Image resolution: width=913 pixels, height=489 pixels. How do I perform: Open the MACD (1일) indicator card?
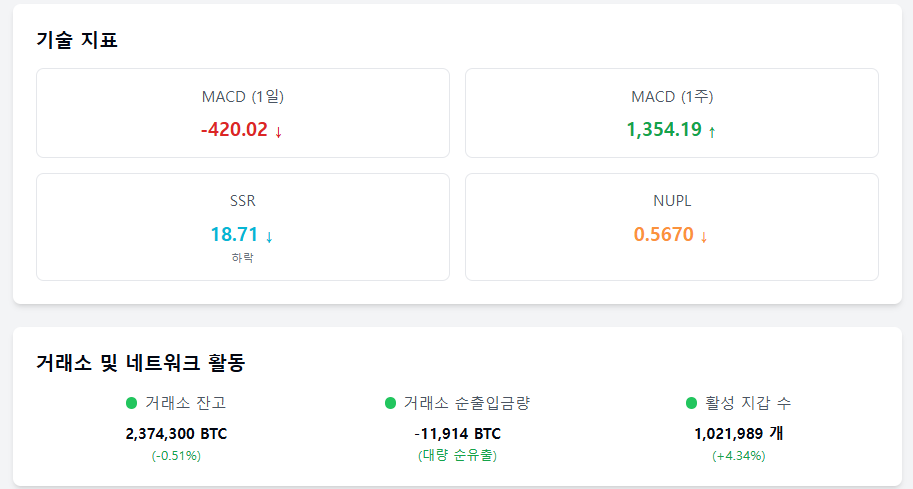(243, 113)
